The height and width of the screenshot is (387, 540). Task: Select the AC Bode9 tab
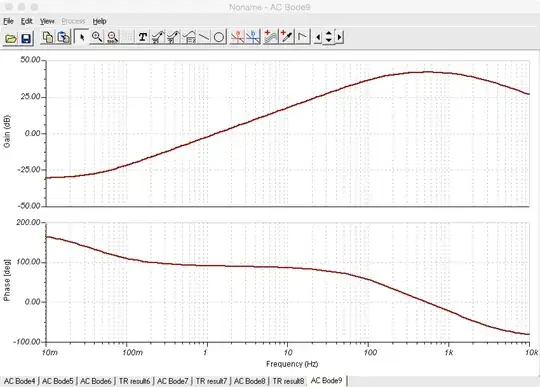click(x=326, y=380)
